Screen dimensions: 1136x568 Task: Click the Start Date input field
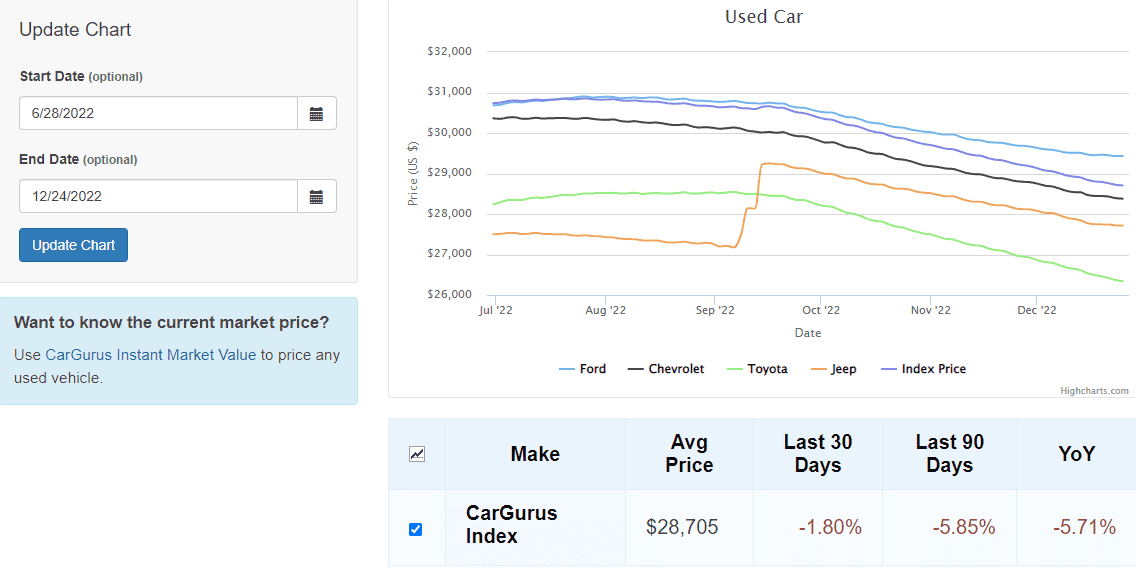point(159,113)
